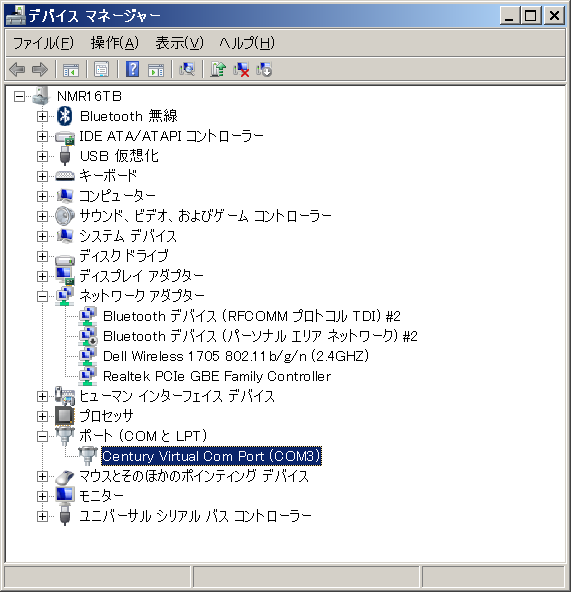Viewport: 571px width, 592px height.
Task: Expand the キーボード node
Action: click(x=42, y=177)
